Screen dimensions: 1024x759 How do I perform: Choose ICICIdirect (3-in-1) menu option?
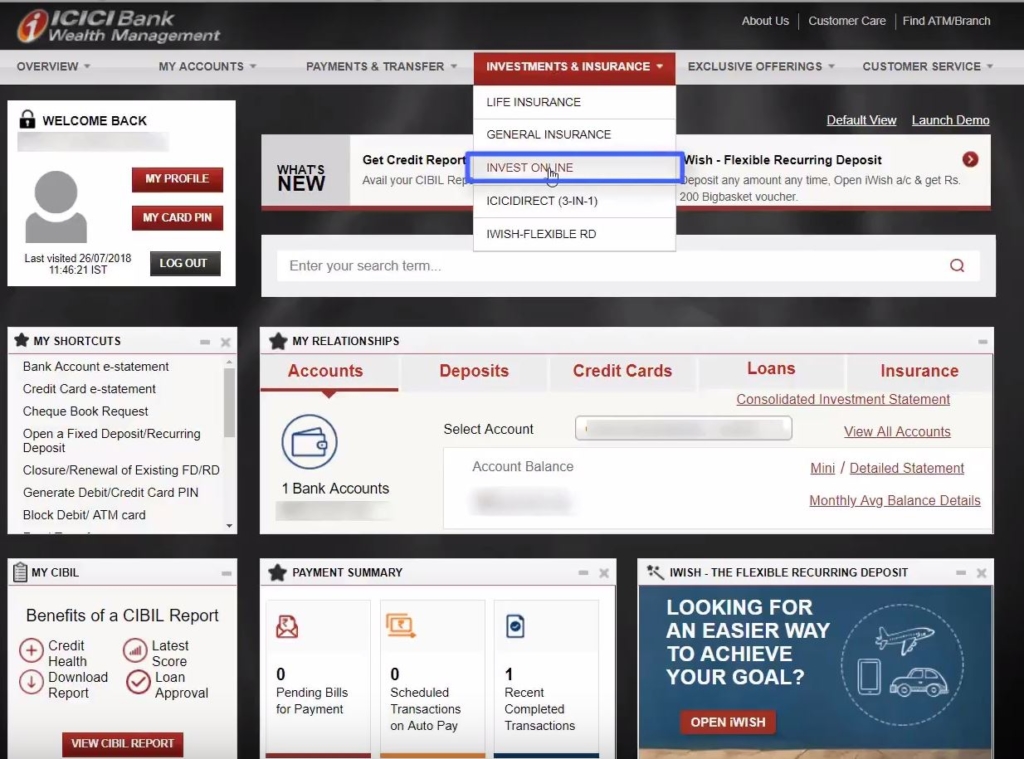574,201
